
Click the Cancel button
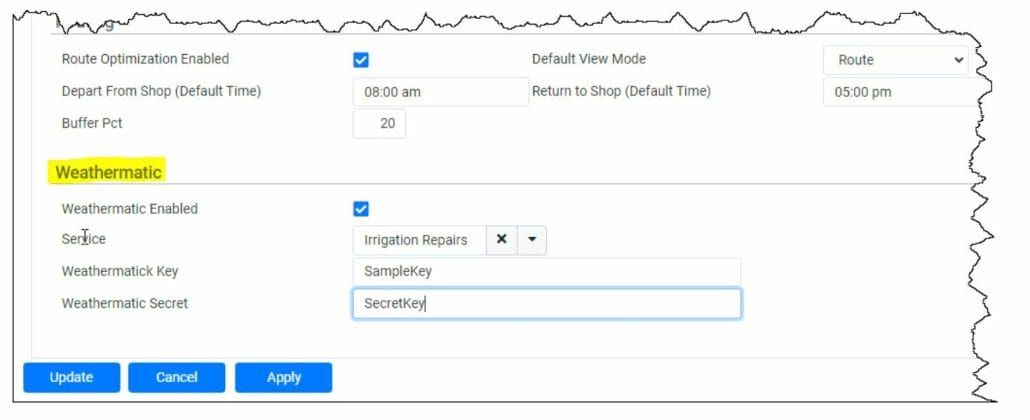(x=176, y=377)
